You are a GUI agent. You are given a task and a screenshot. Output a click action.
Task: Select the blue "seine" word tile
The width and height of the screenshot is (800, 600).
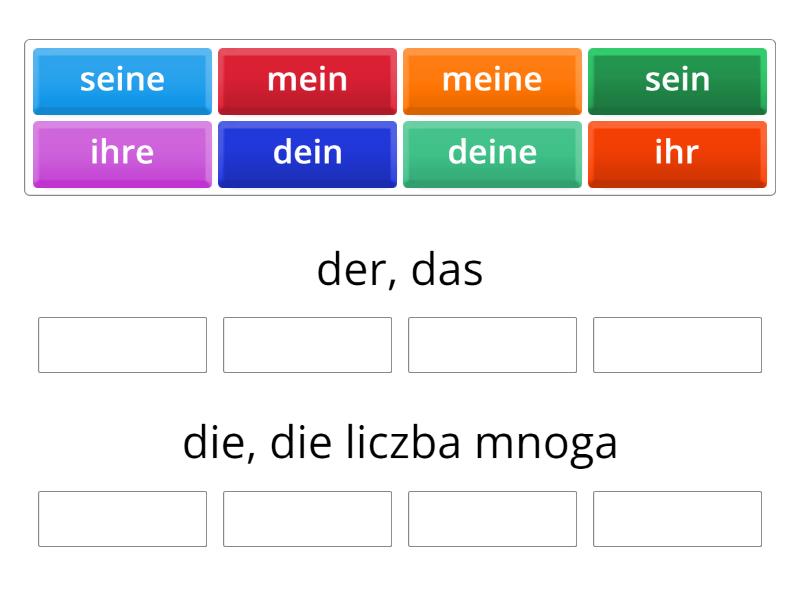point(122,81)
